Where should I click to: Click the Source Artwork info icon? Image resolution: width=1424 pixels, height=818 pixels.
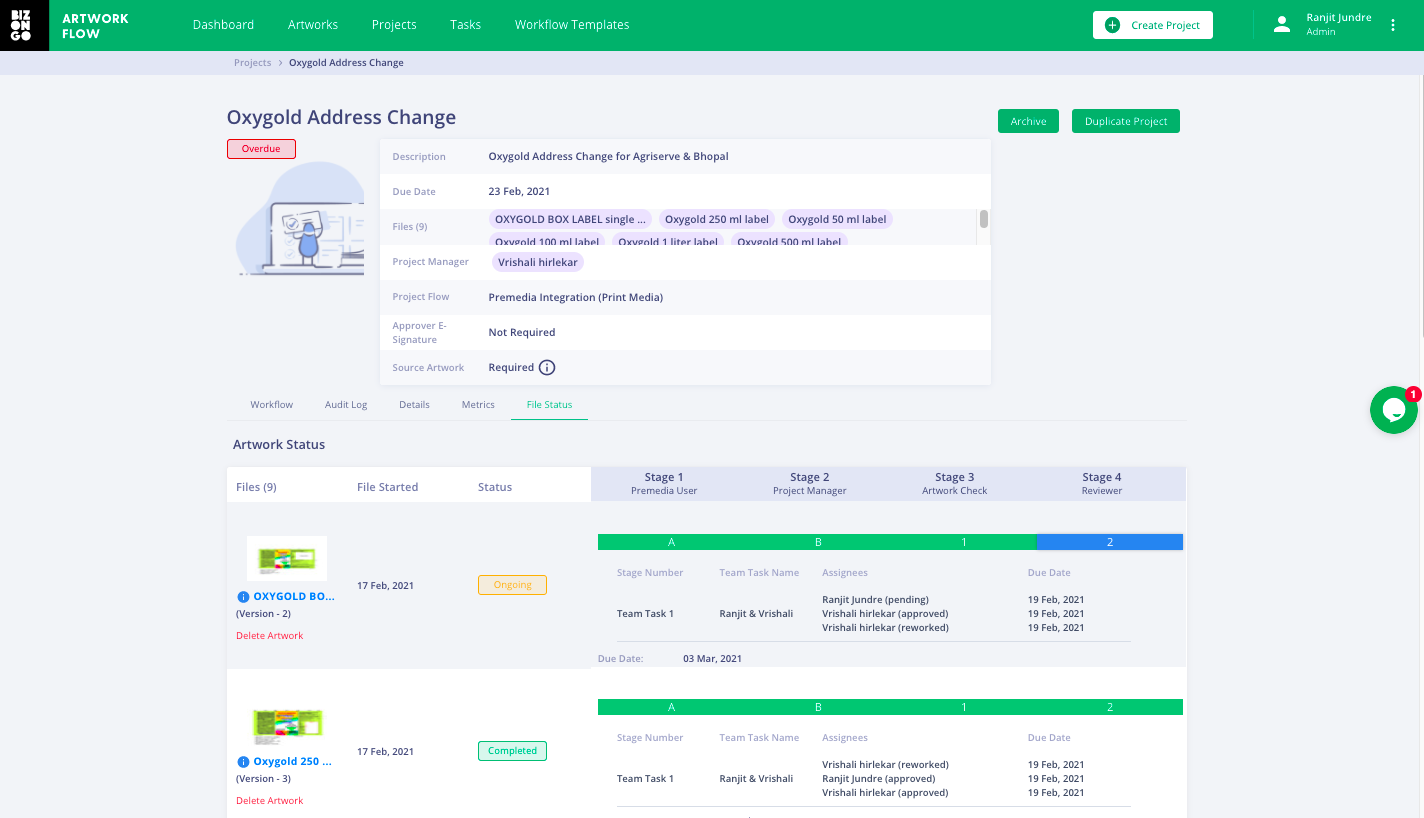click(547, 367)
